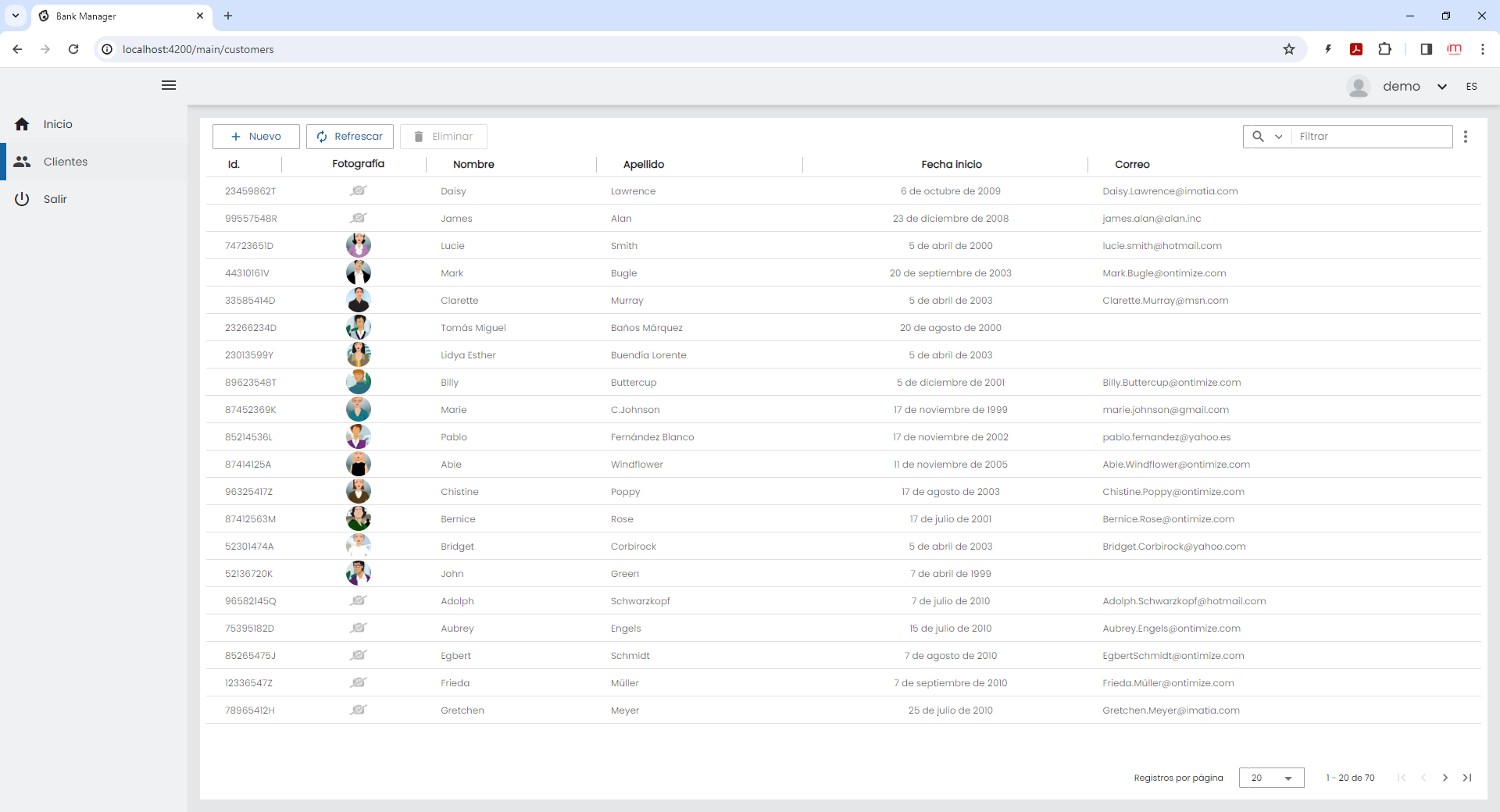Image resolution: width=1500 pixels, height=812 pixels.
Task: Click Bernice Rose's avatar photo
Action: (359, 518)
